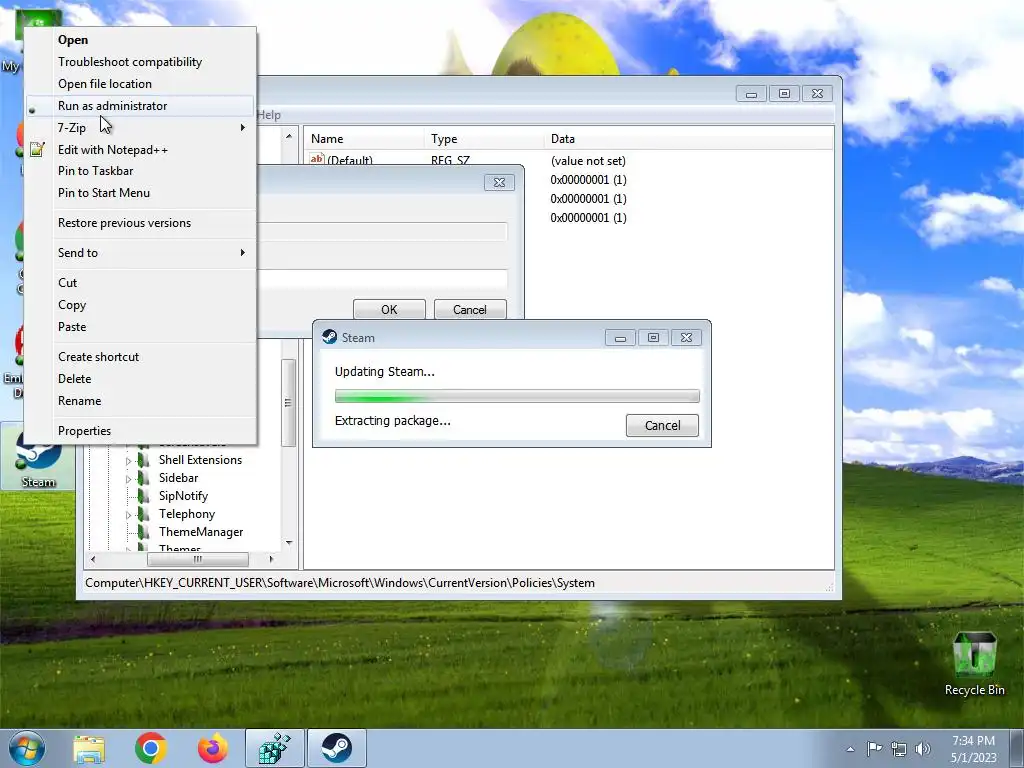Open the Windows Start button
Viewport: 1024px width, 768px height.
[27, 748]
